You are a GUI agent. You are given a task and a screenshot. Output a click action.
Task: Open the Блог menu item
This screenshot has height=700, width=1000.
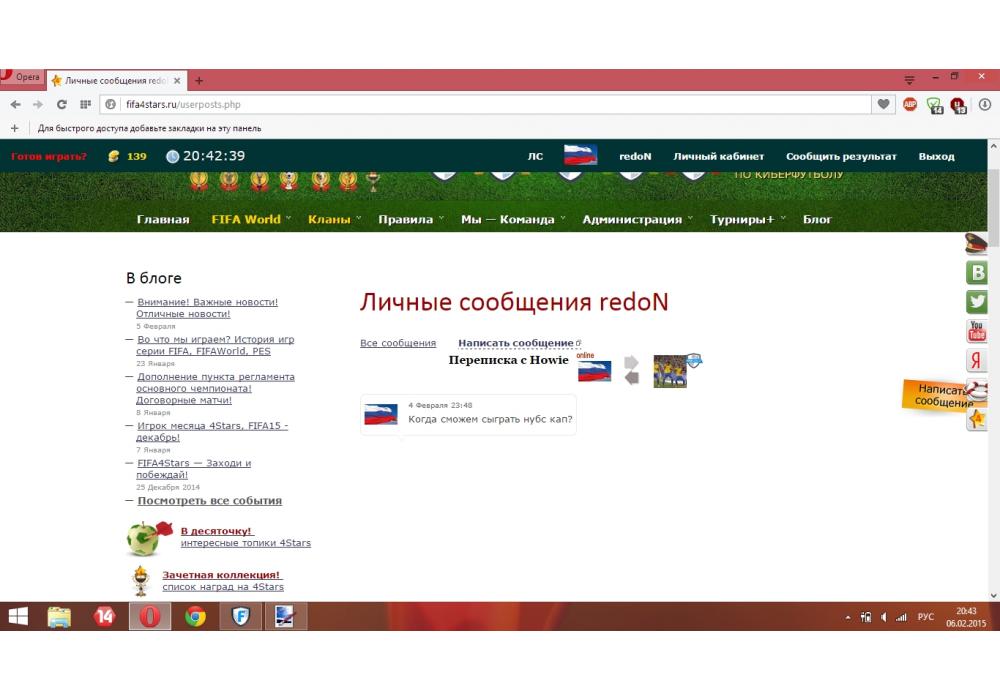(817, 220)
